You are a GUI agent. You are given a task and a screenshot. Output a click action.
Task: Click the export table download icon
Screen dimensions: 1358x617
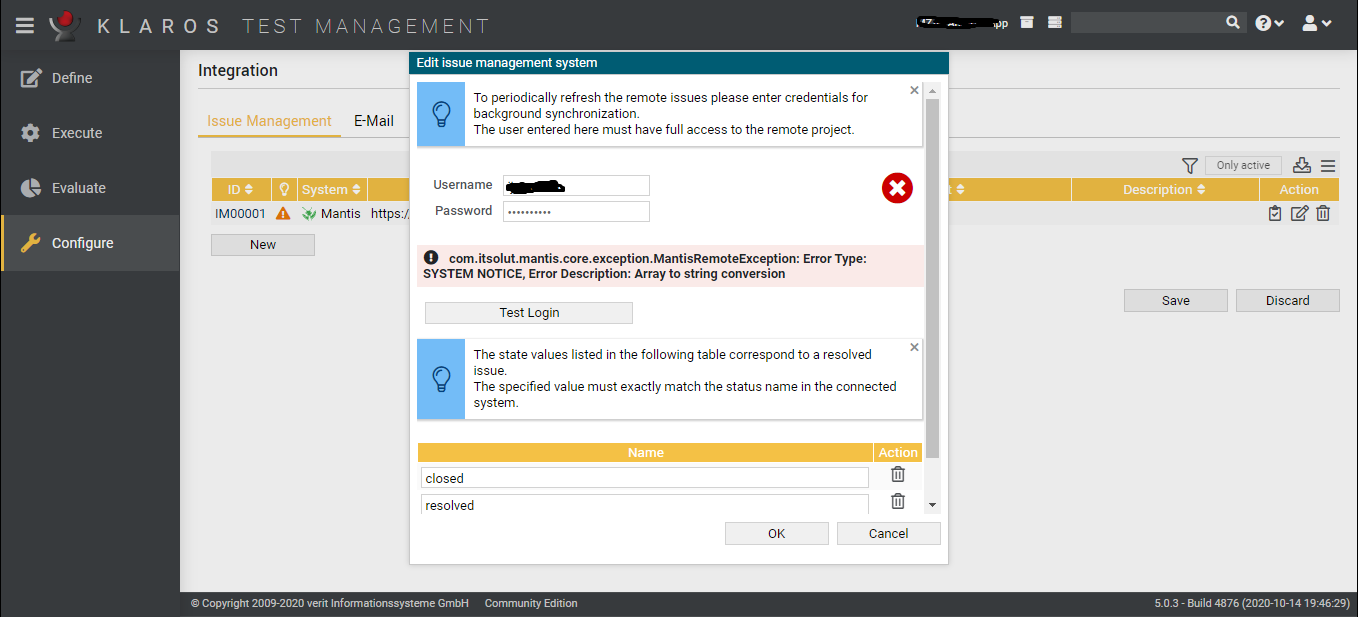click(x=1301, y=166)
